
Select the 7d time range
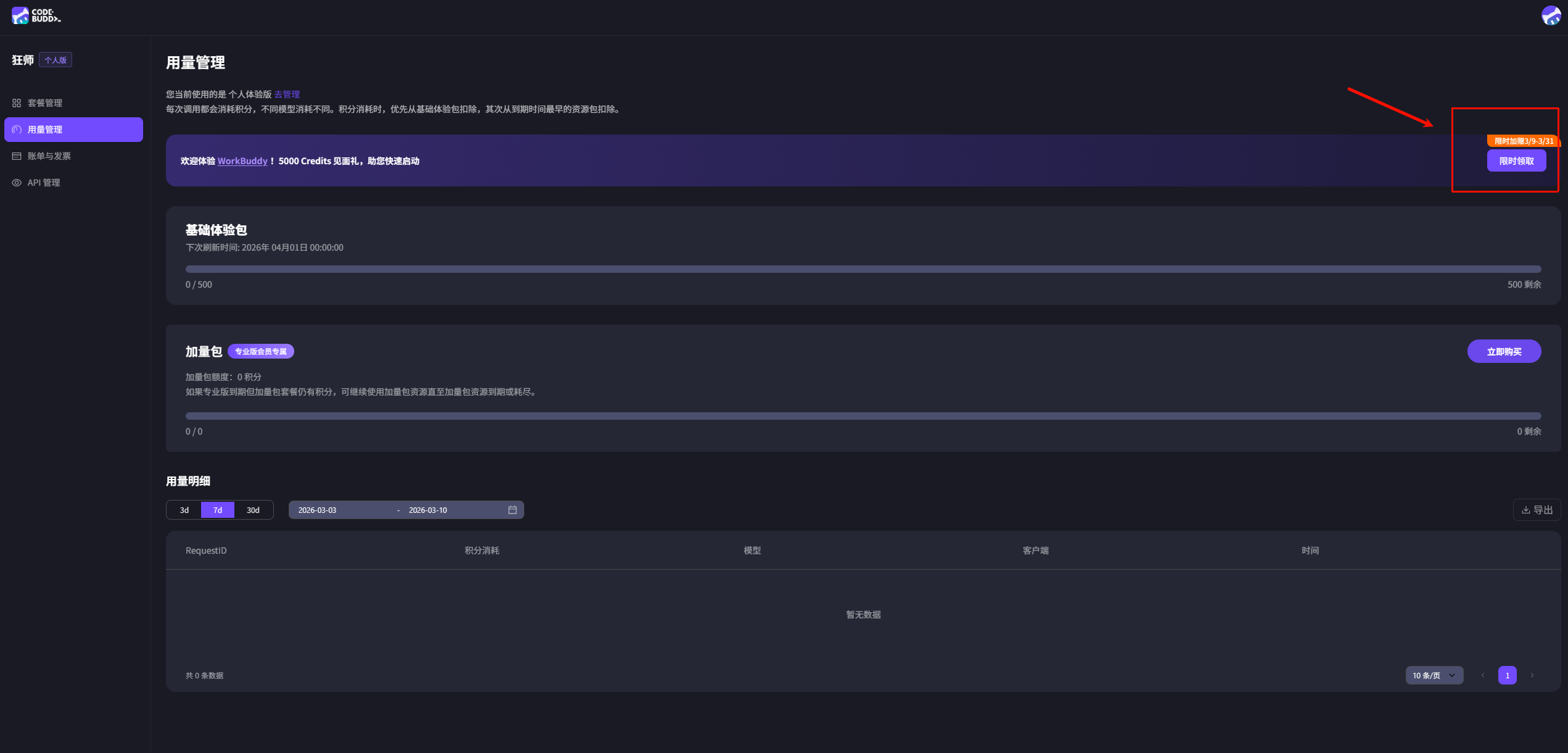coord(218,510)
